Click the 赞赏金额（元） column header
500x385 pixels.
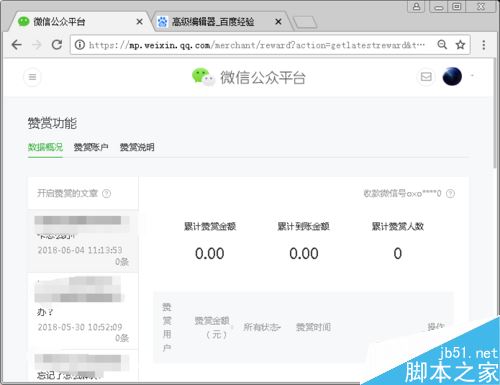pyautogui.click(x=212, y=327)
